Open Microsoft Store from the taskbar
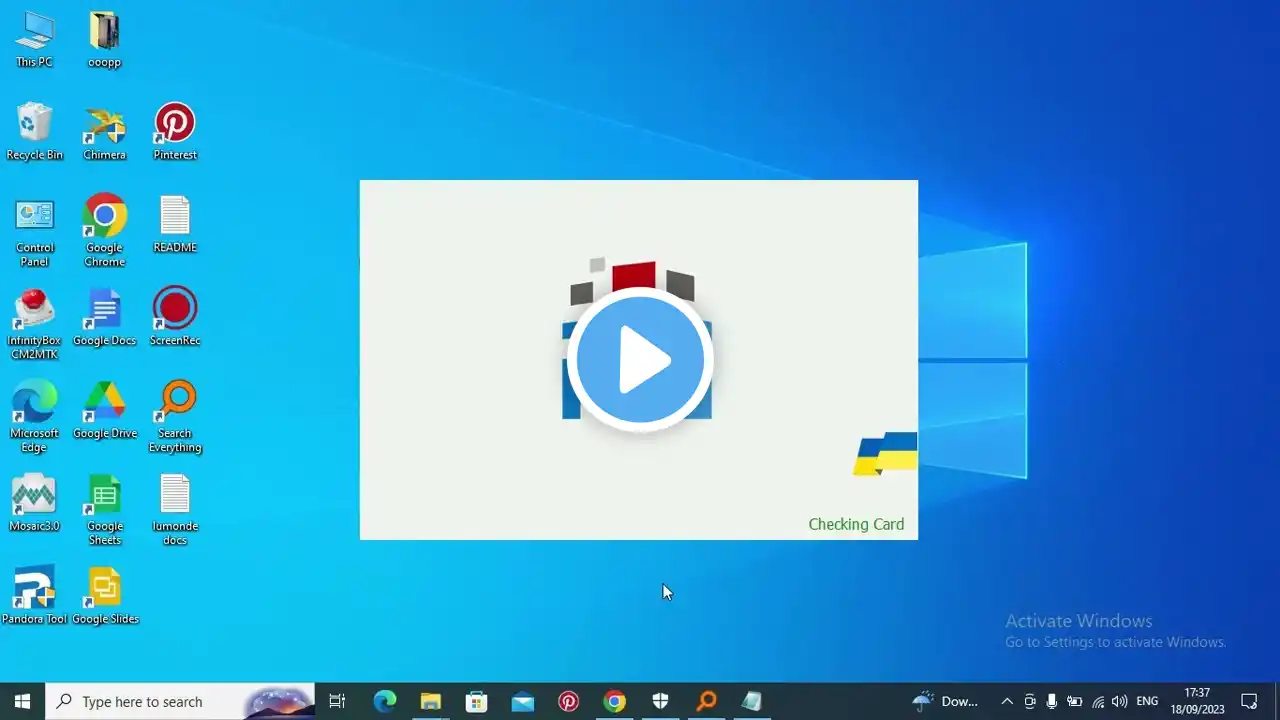The height and width of the screenshot is (720, 1280). 476,701
